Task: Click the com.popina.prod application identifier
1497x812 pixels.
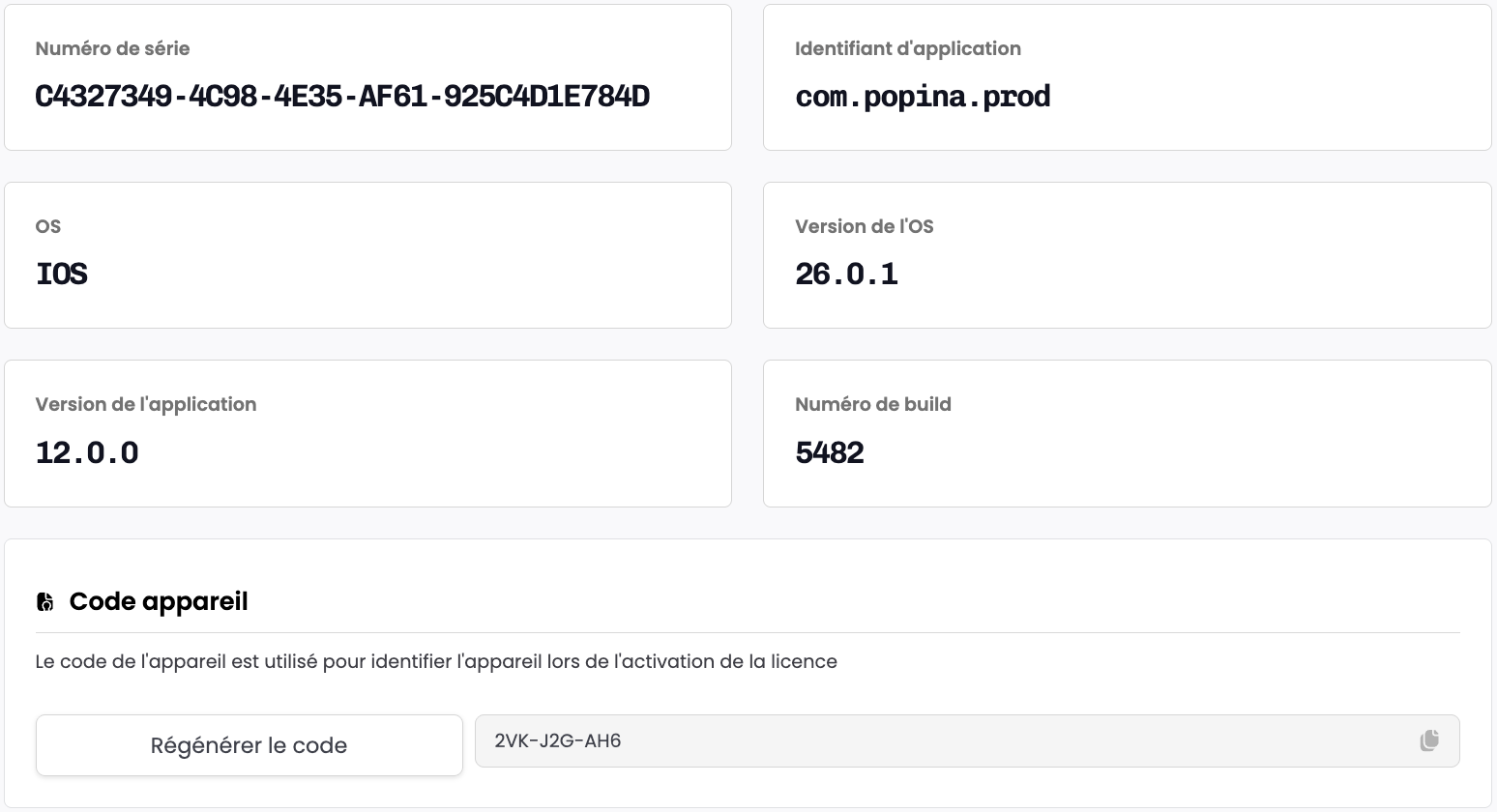Action: tap(922, 97)
